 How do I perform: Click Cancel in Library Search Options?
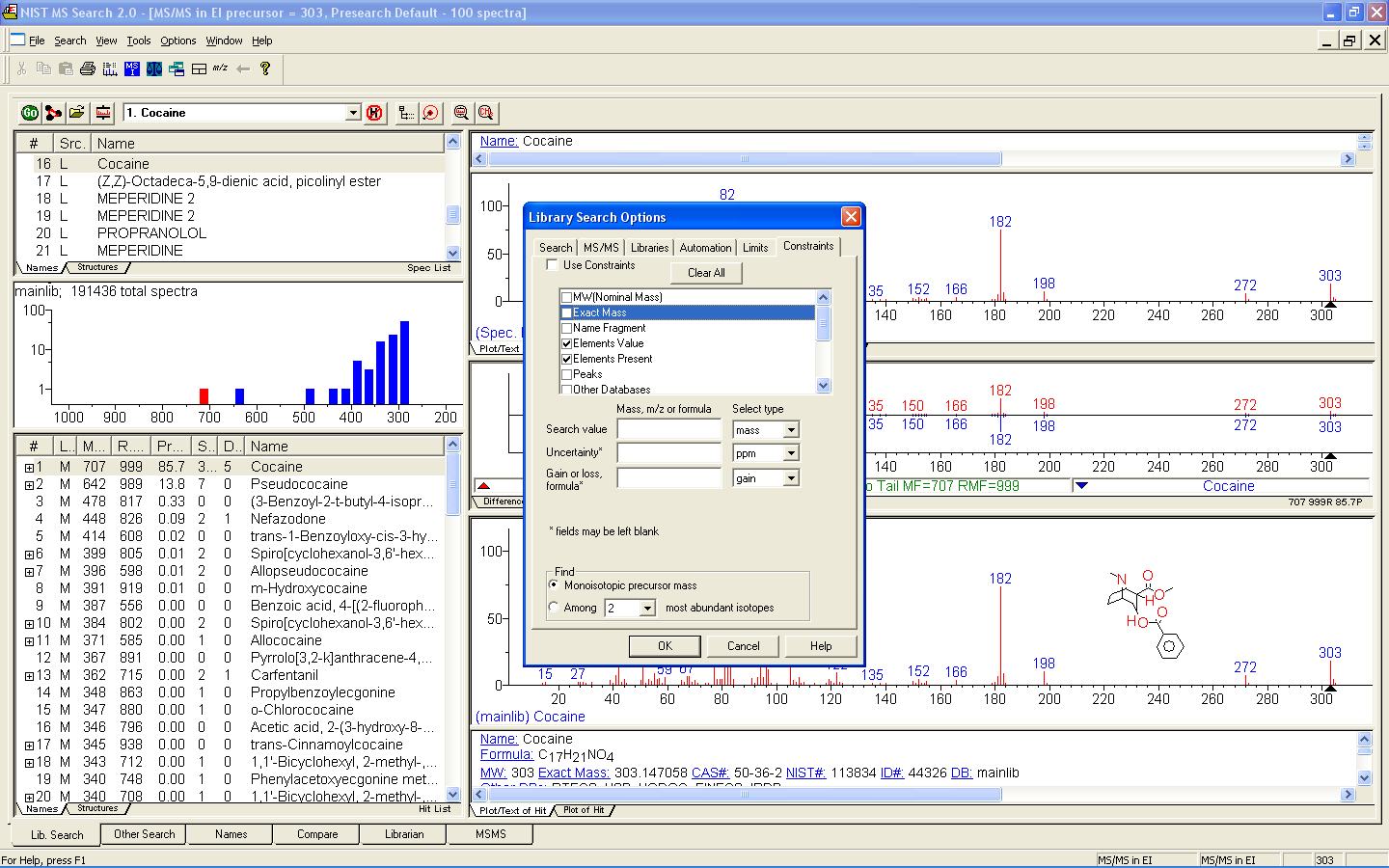(743, 646)
